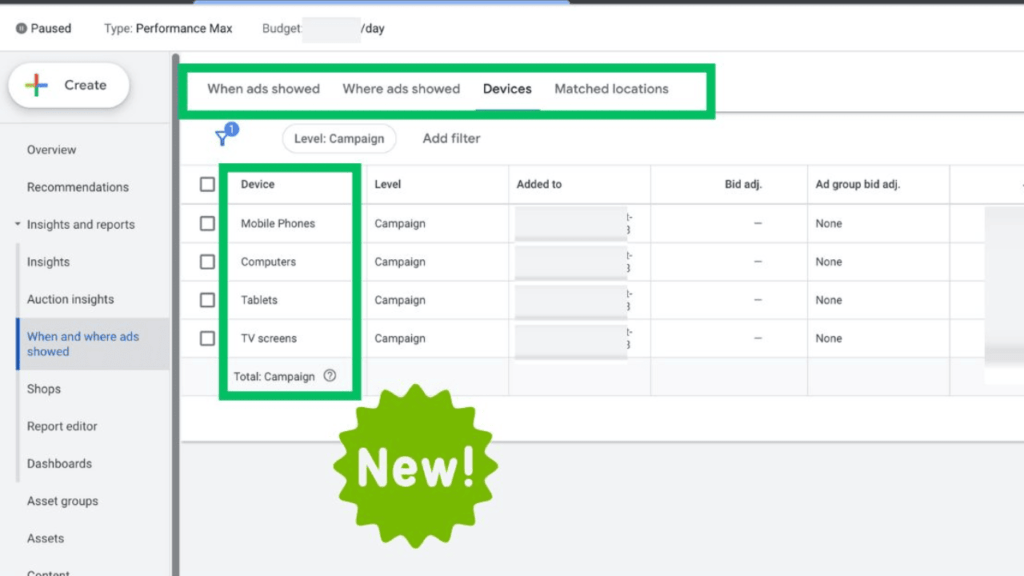The width and height of the screenshot is (1024, 576).
Task: Select the Mobile Phones row checkbox
Action: (x=207, y=223)
